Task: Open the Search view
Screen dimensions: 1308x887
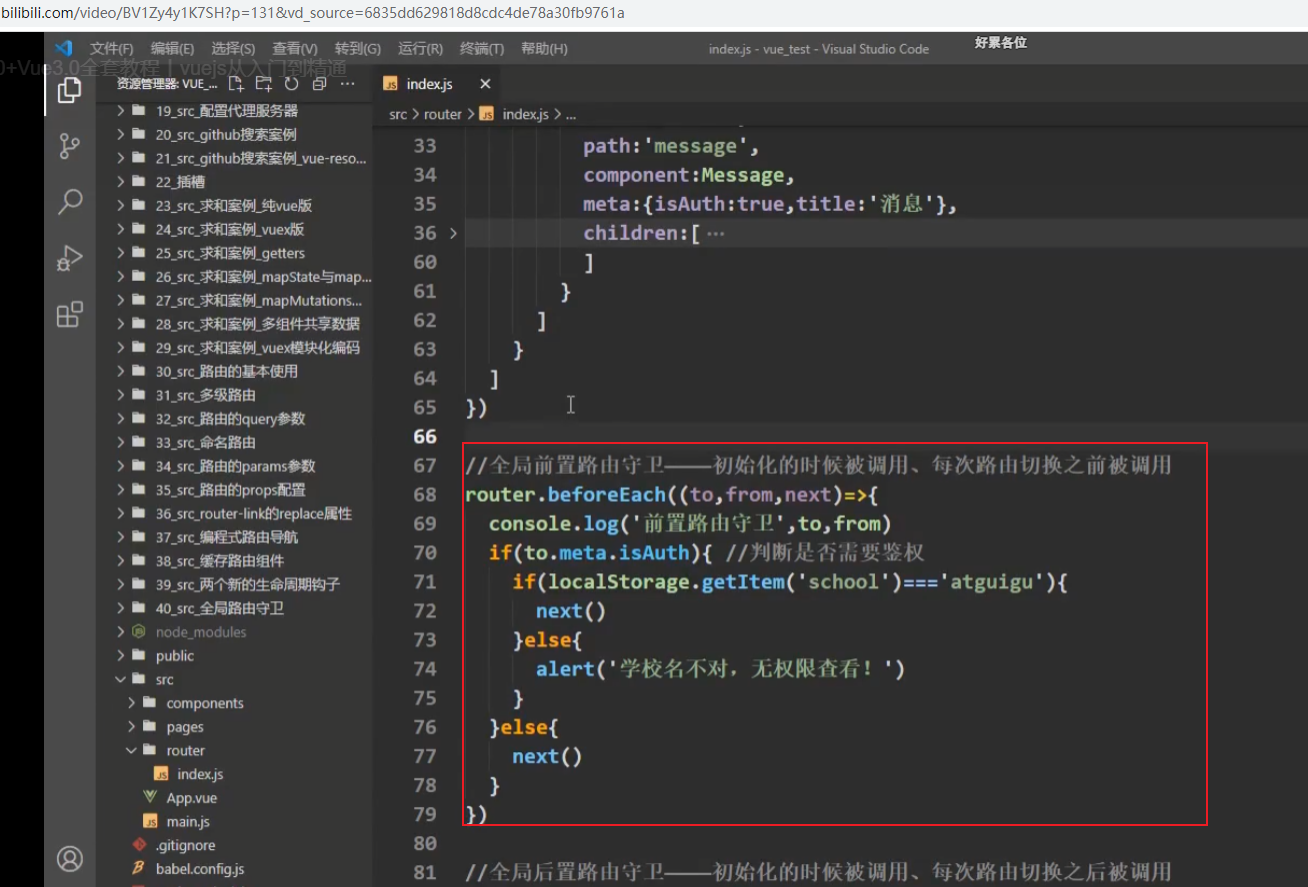Action: point(69,201)
